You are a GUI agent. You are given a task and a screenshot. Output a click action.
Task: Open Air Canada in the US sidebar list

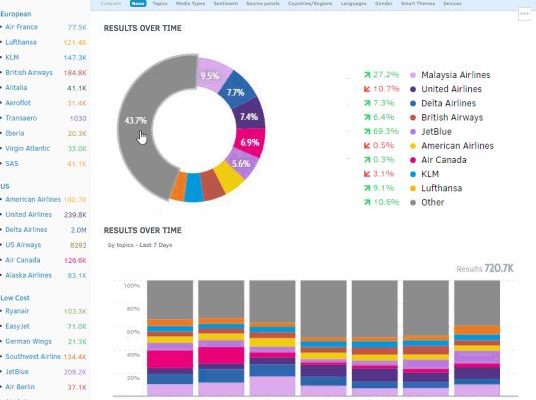(23, 260)
